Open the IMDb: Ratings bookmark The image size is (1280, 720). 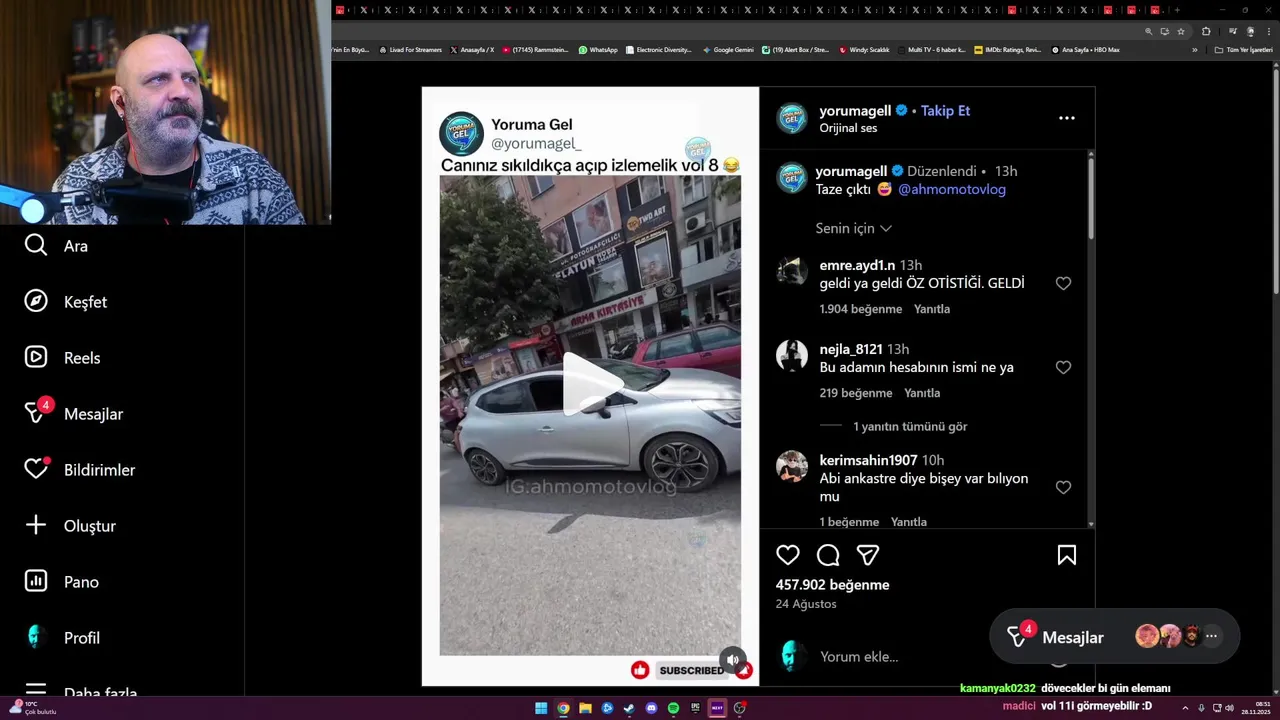pyautogui.click(x=1008, y=49)
